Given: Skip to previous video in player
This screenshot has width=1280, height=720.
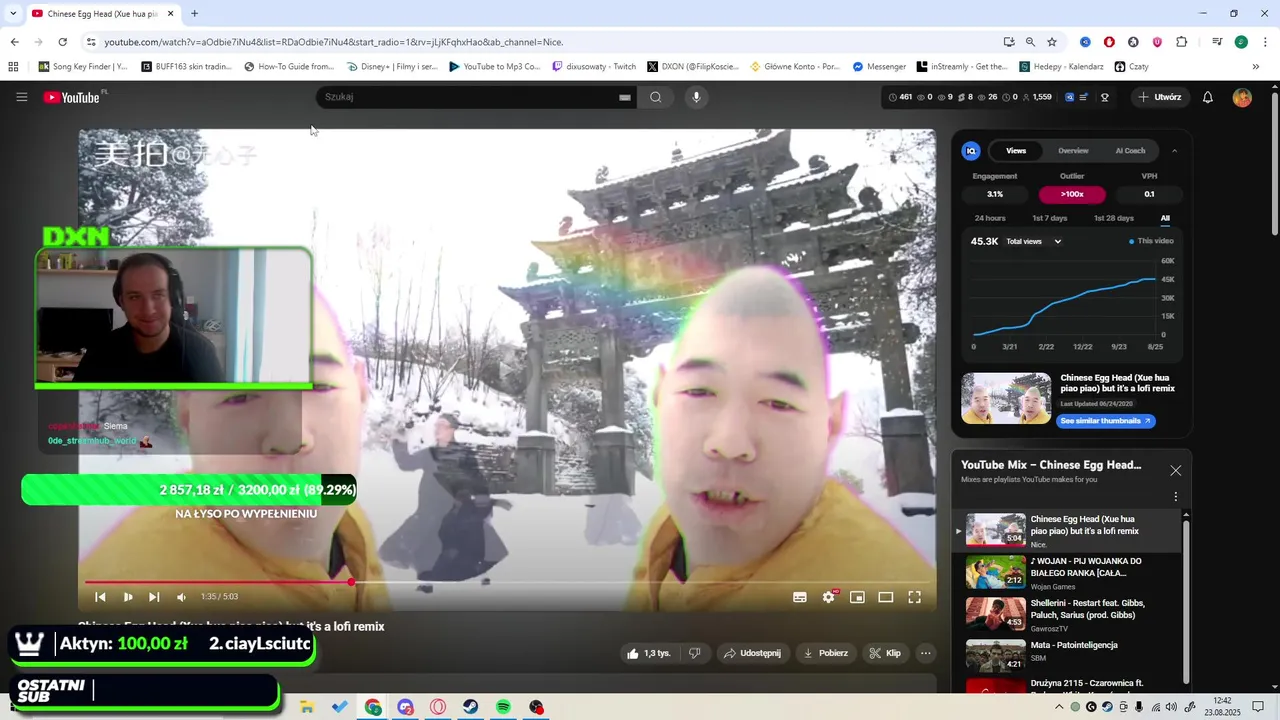Looking at the screenshot, I should (100, 597).
